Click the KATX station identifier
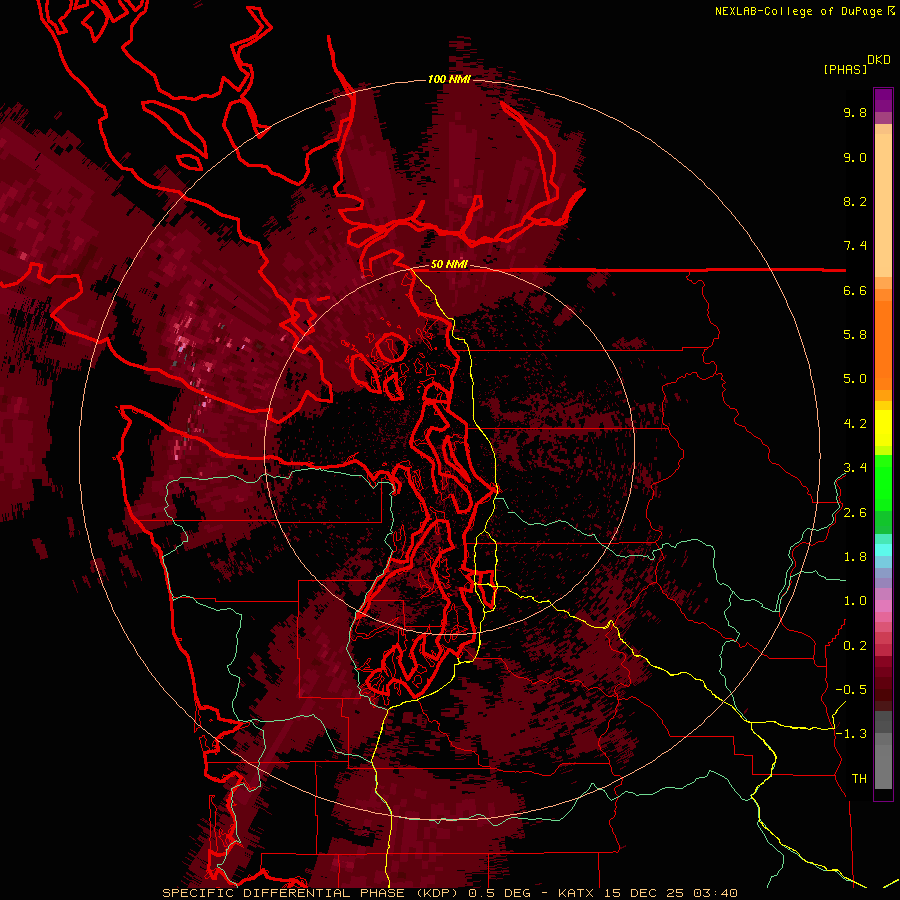 tap(576, 893)
